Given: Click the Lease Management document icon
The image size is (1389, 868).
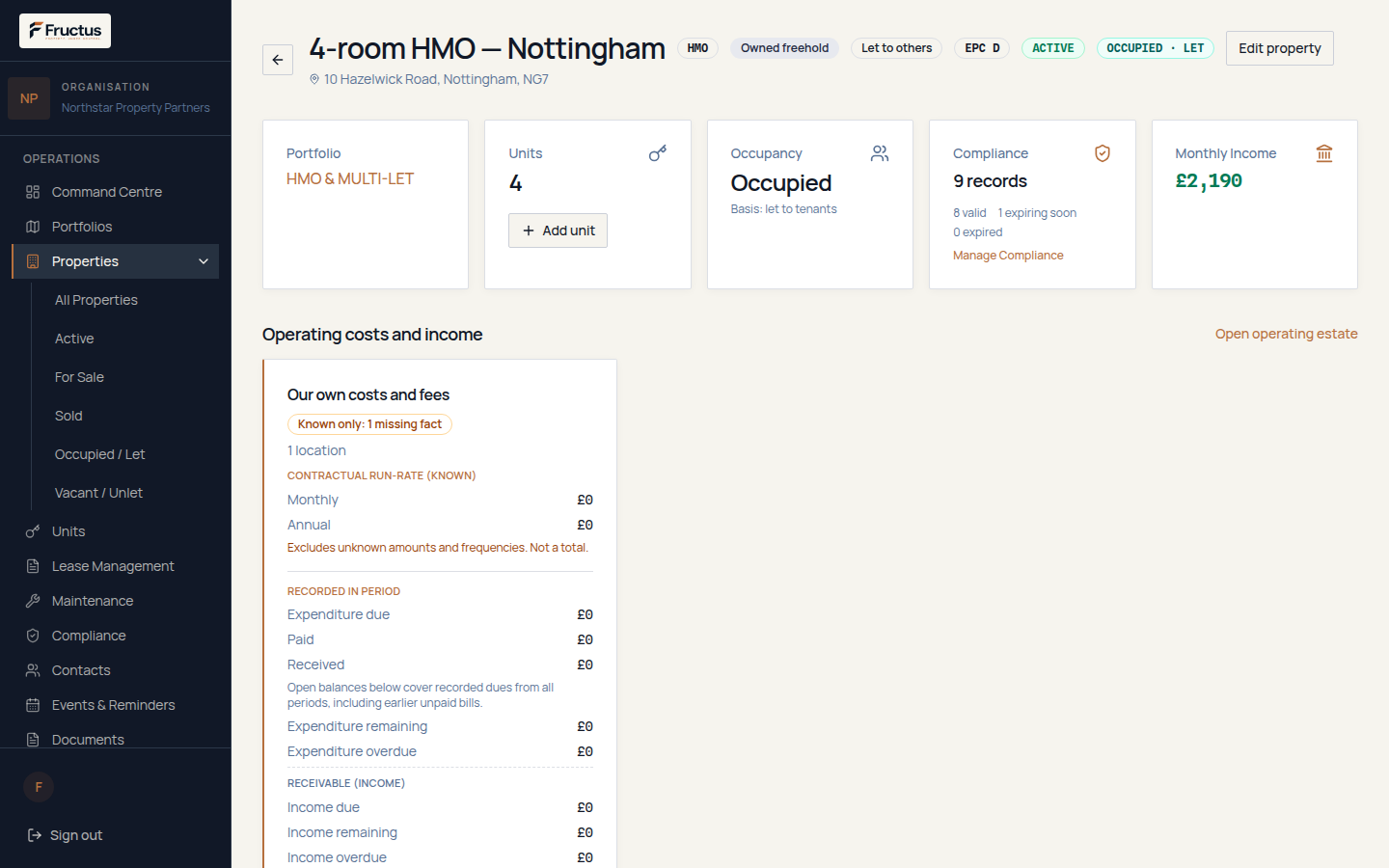Looking at the screenshot, I should [33, 566].
